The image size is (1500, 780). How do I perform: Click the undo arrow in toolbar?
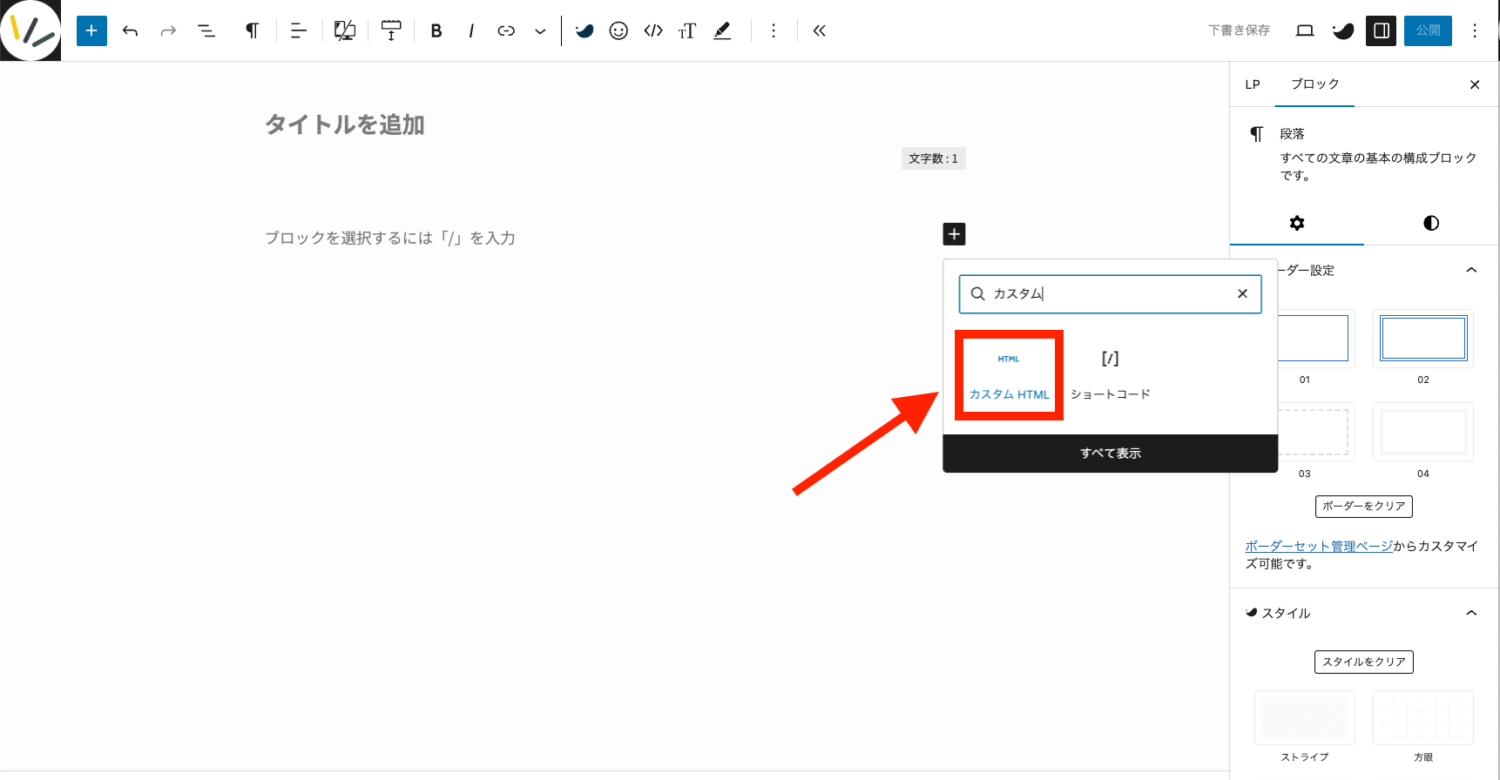(x=130, y=30)
